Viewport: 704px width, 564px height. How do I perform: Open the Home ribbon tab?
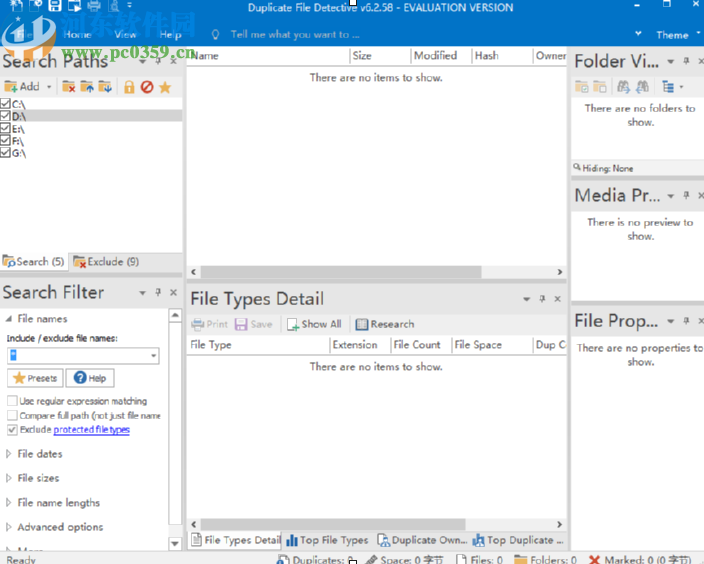point(77,35)
